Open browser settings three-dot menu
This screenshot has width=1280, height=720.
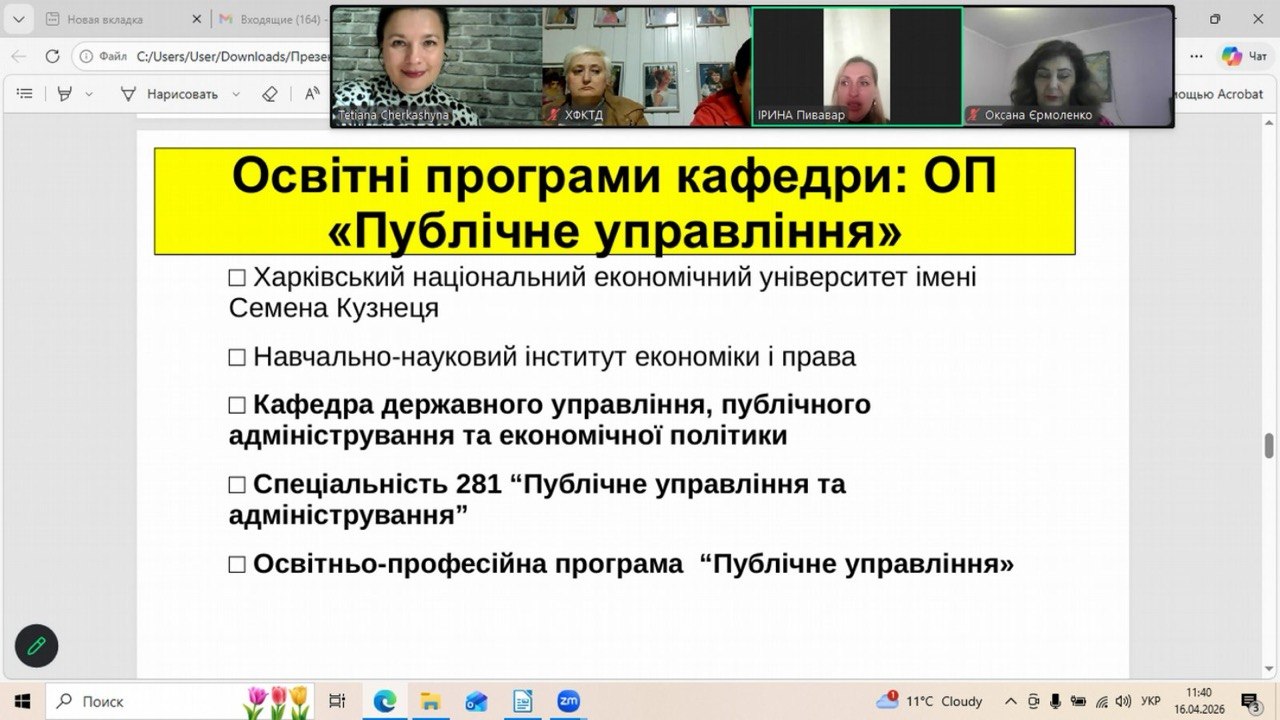click(1196, 57)
